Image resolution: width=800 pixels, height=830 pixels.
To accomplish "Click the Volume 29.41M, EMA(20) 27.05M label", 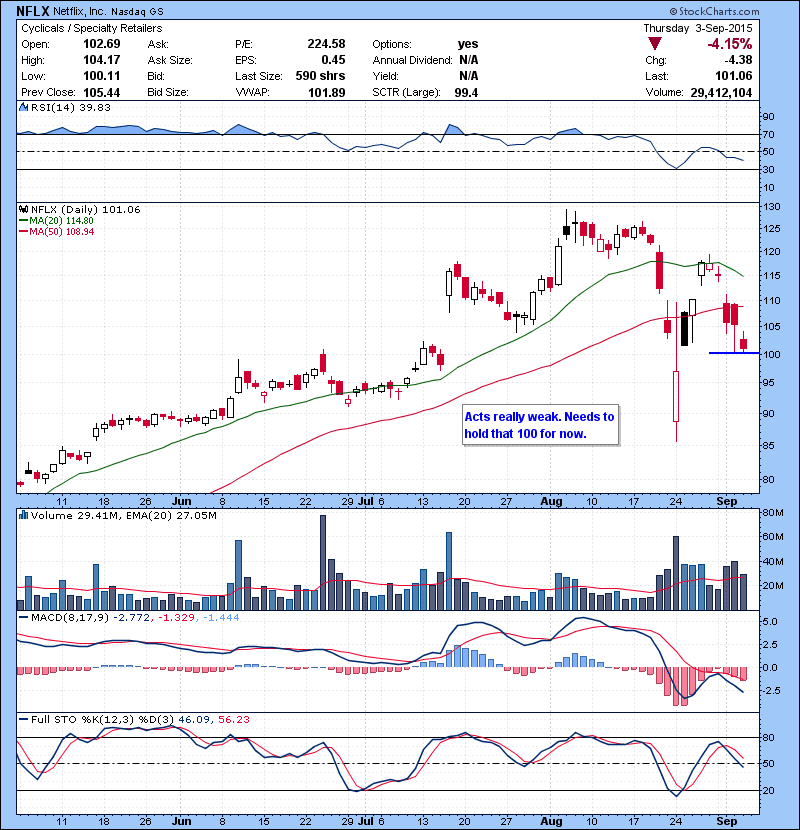I will (124, 515).
